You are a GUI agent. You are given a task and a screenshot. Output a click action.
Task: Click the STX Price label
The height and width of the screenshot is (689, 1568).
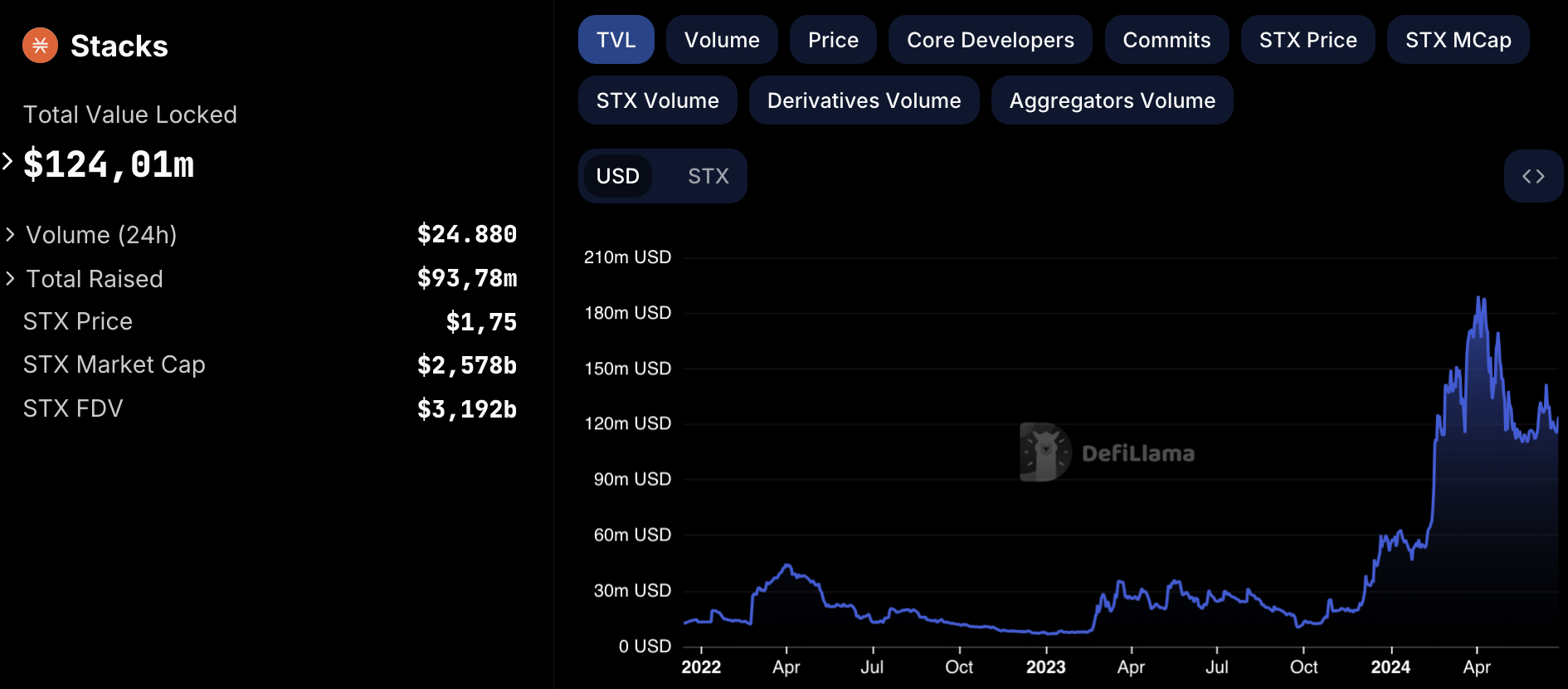(x=78, y=322)
